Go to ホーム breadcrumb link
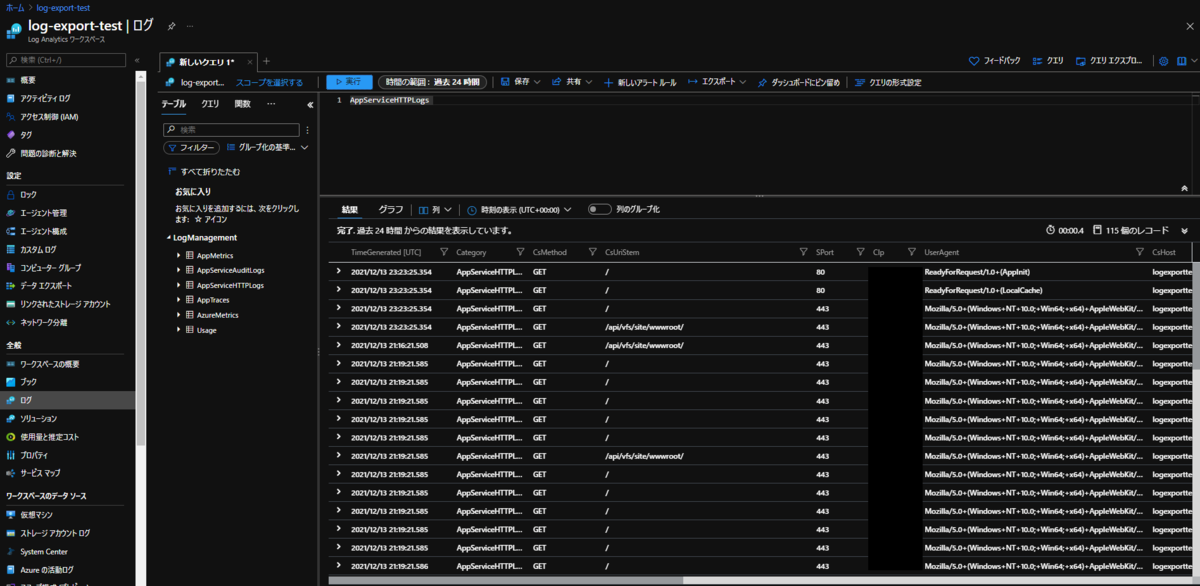 [13, 7]
